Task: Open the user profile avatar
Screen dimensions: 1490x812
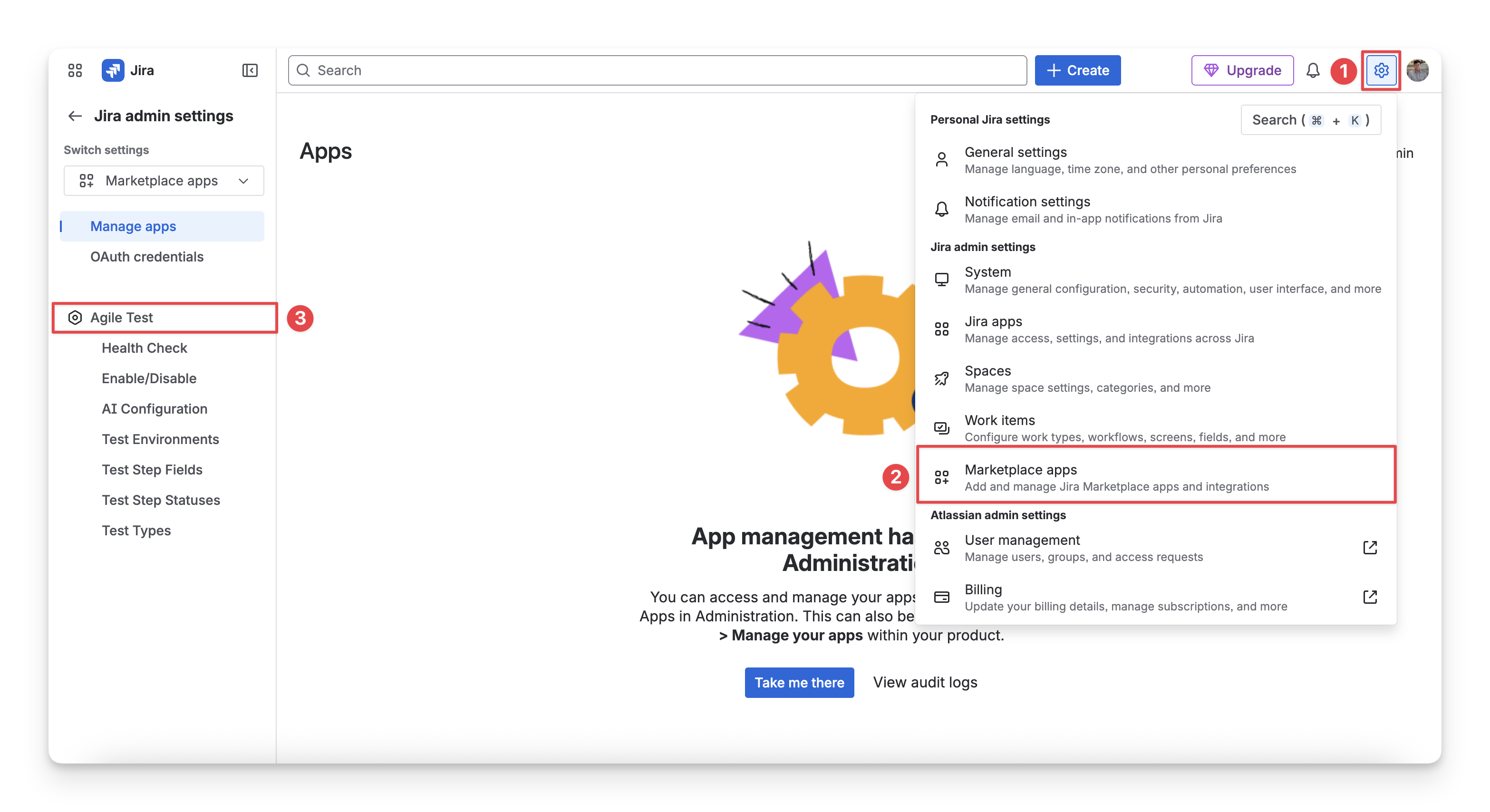Action: (x=1417, y=70)
